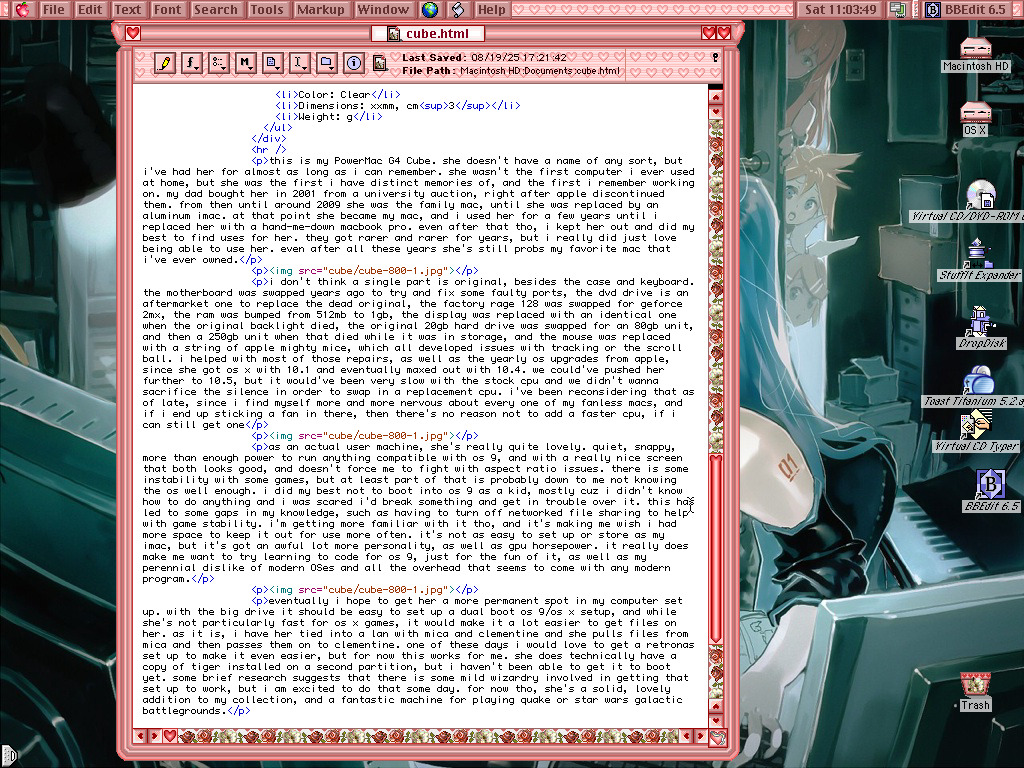Click the Get Info (i) toolbar button
The height and width of the screenshot is (768, 1024).
coord(353,63)
